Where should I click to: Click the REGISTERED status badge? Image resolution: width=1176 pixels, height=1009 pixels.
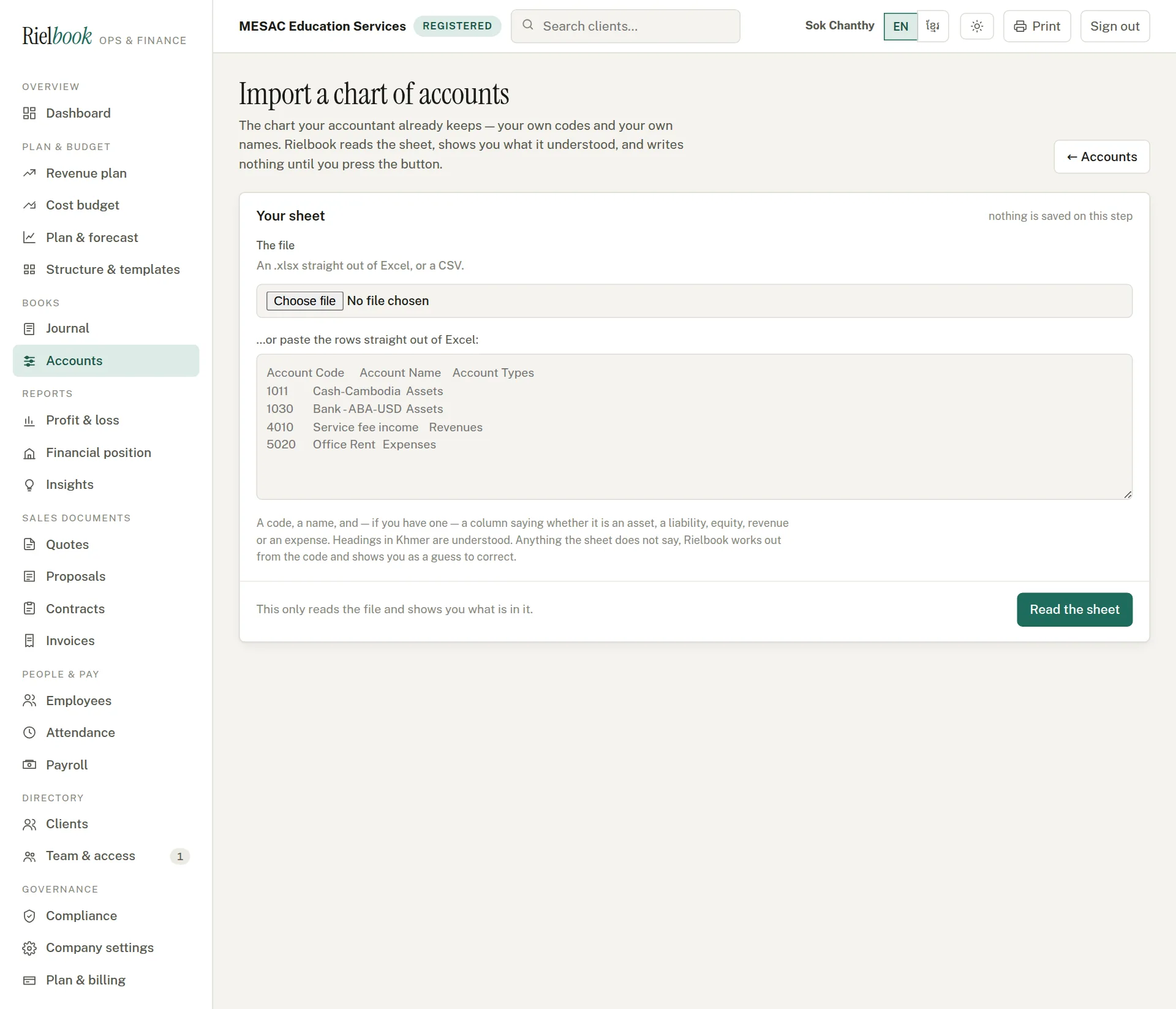click(457, 26)
